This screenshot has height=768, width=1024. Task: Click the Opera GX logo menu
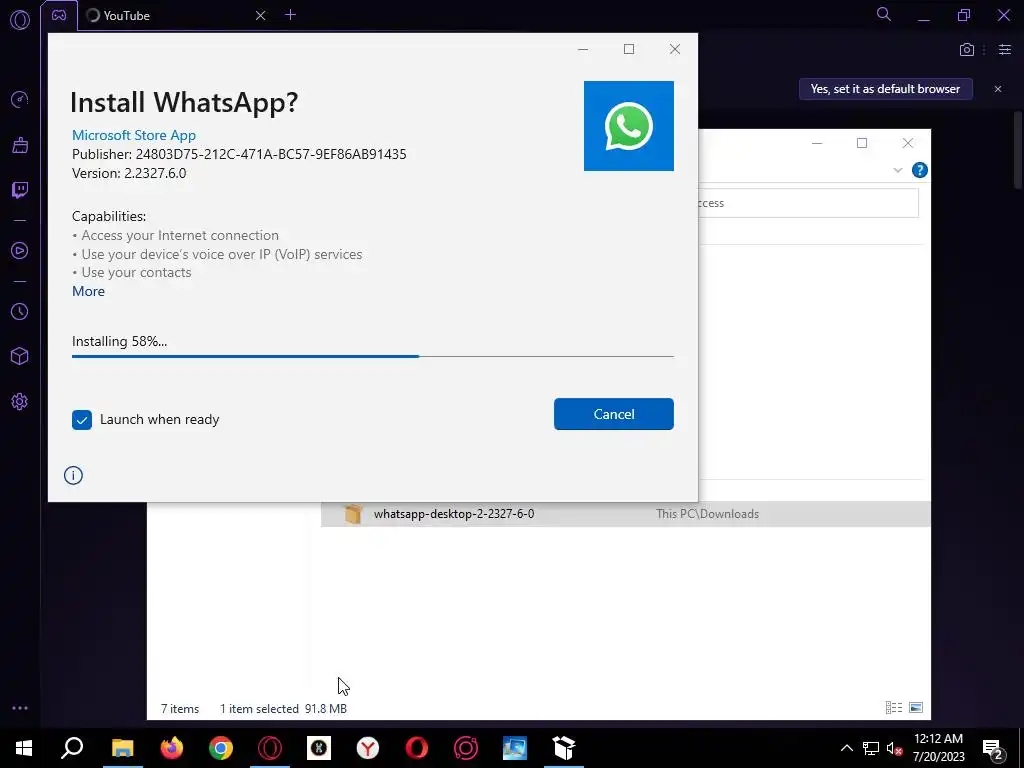pos(20,20)
